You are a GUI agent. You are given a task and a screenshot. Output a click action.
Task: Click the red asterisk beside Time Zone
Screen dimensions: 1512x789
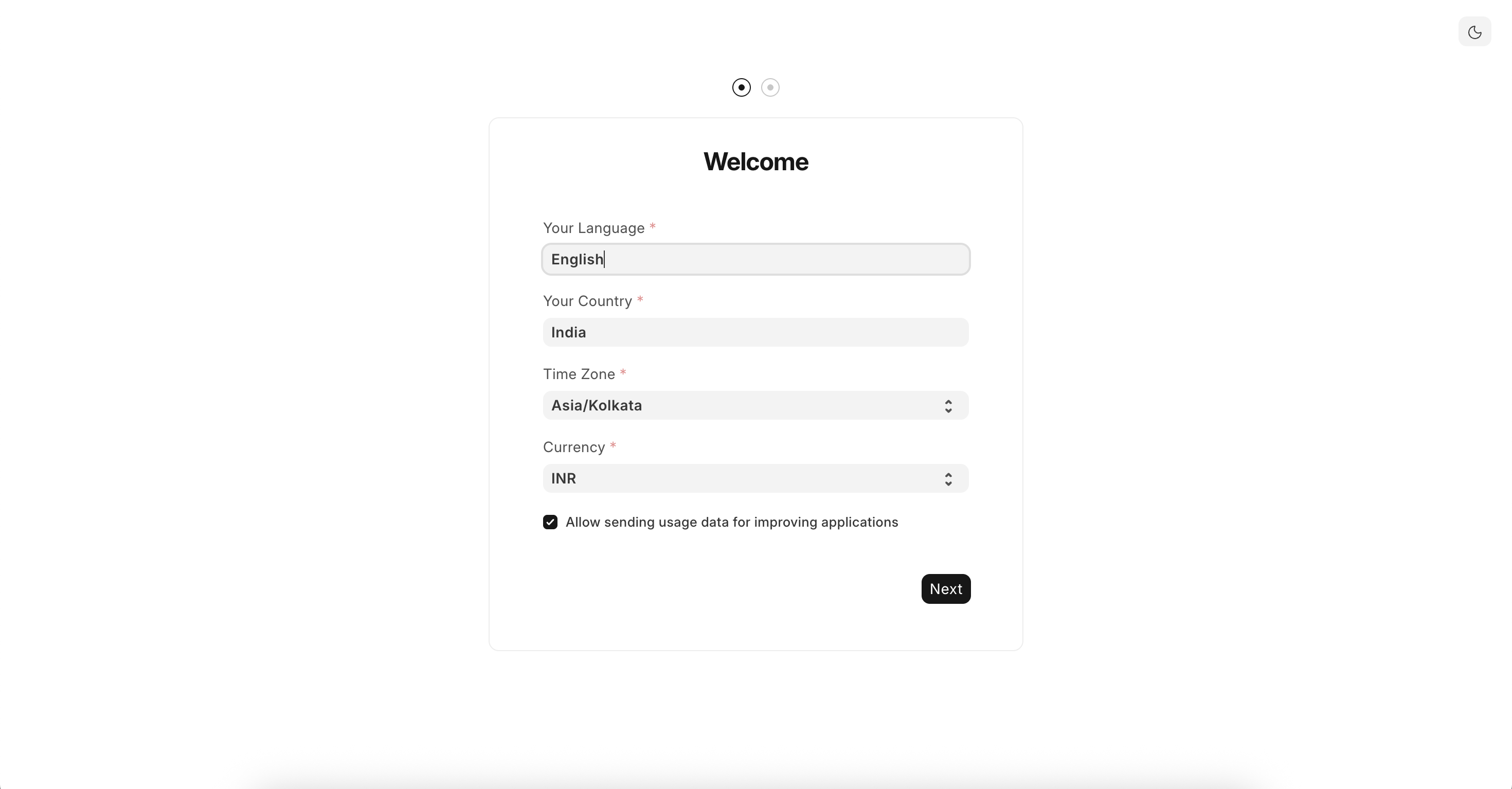tap(623, 373)
